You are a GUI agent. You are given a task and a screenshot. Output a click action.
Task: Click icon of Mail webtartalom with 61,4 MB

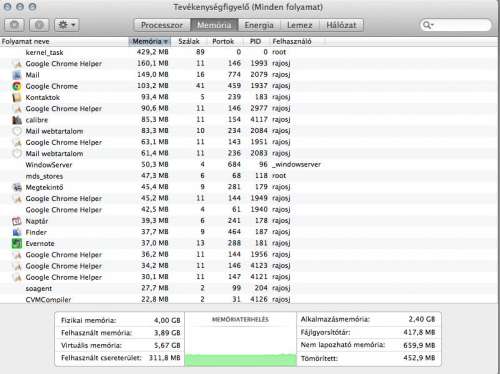tap(17, 153)
